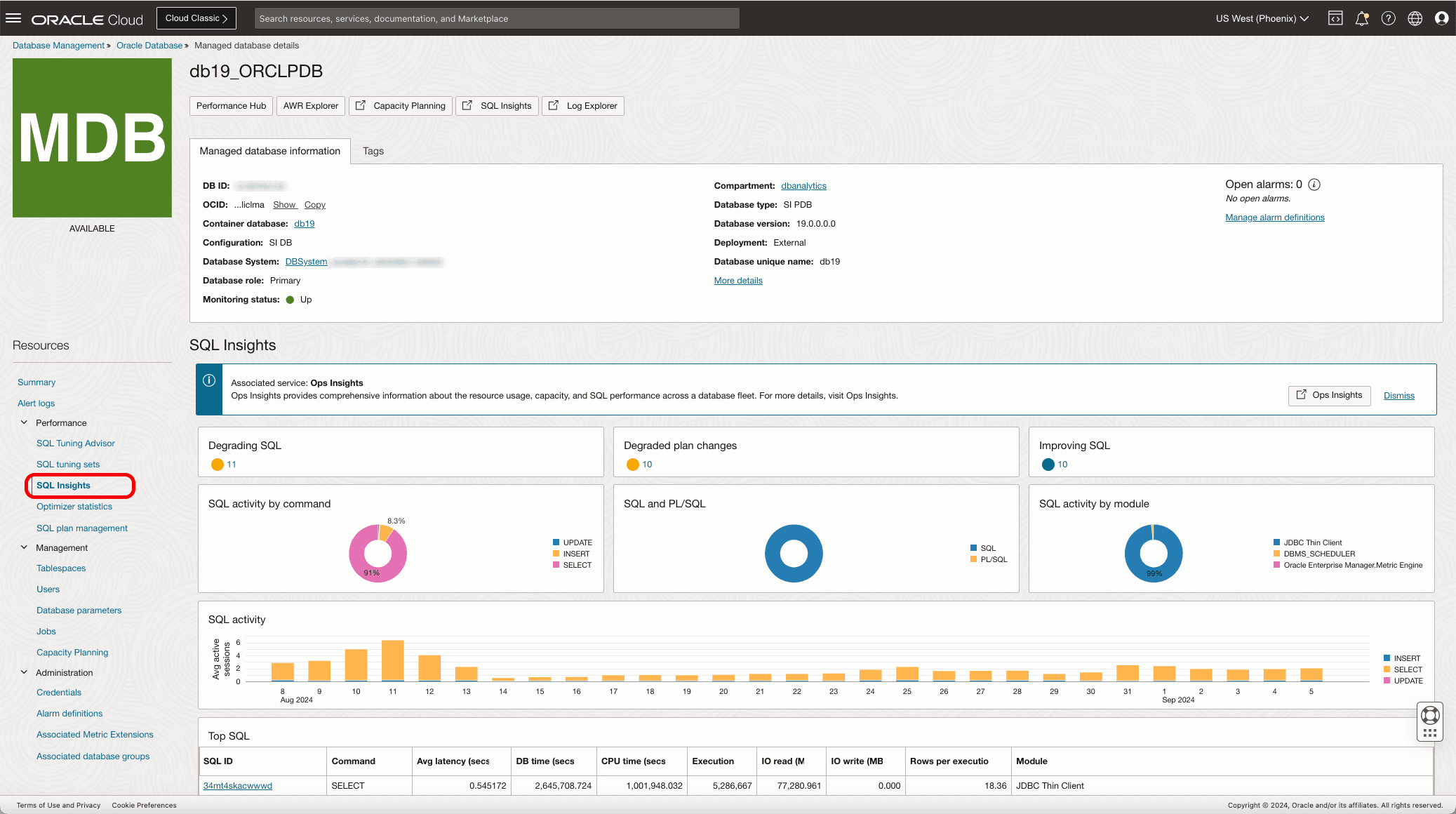Collapse the Performance resources section
Image resolution: width=1456 pixels, height=814 pixels.
pyautogui.click(x=25, y=422)
